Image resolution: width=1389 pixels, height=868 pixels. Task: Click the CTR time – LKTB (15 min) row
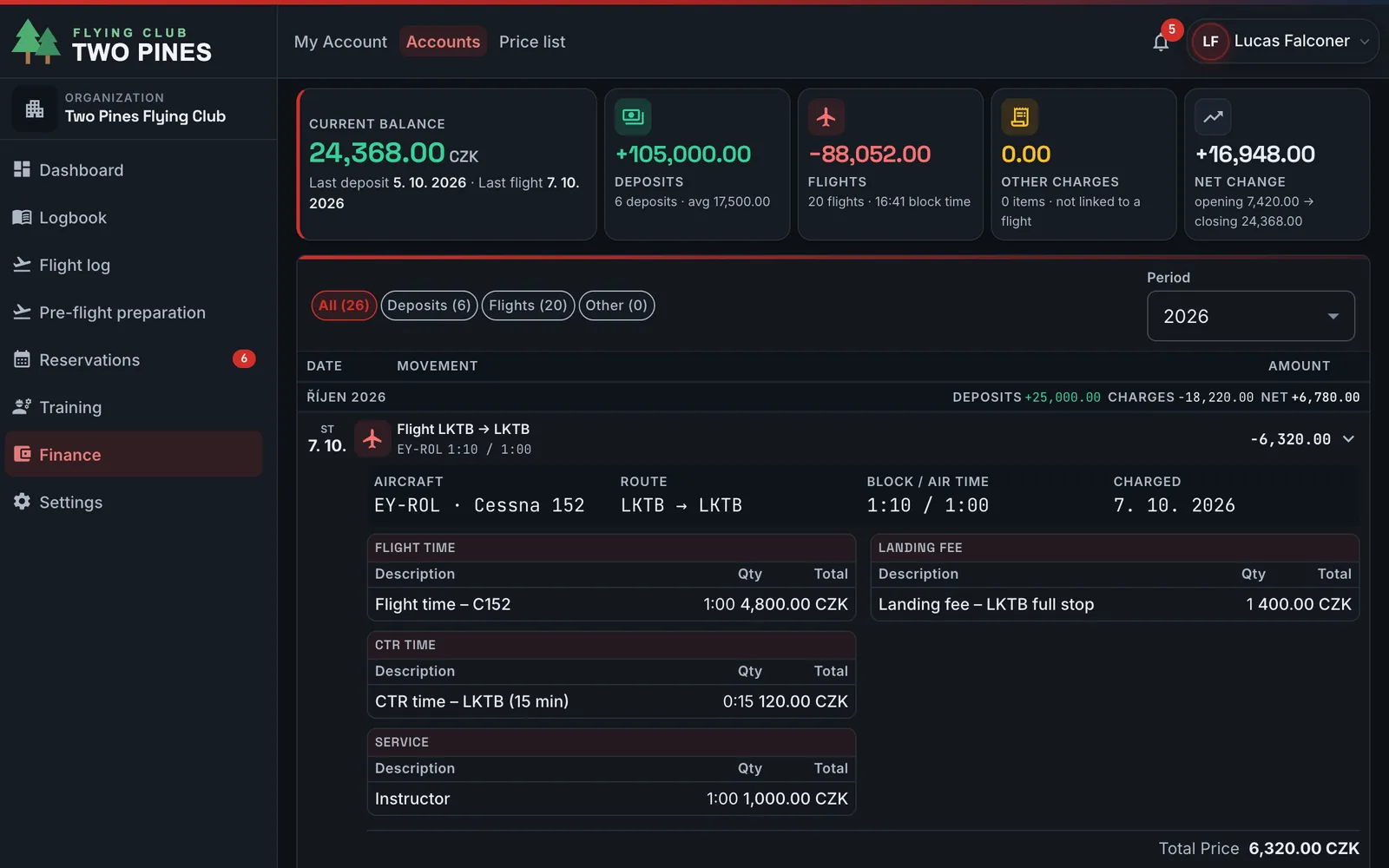tap(611, 701)
